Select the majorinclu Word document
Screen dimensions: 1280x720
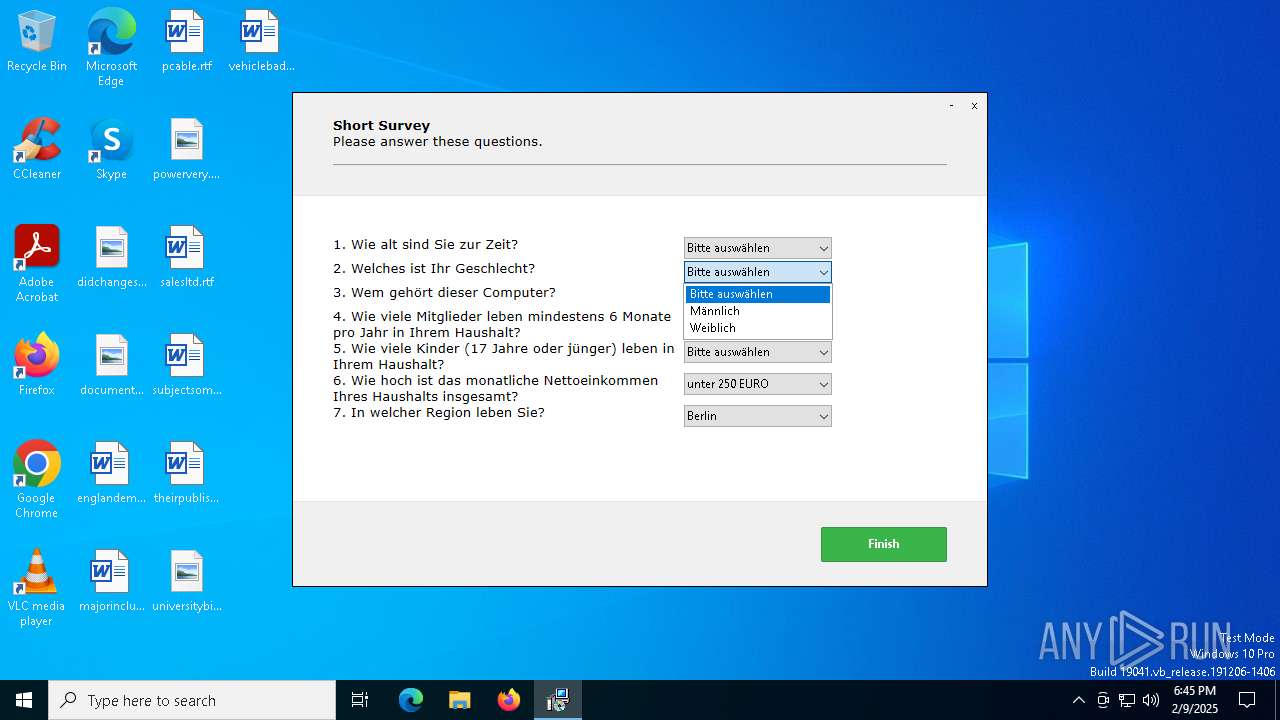tap(111, 582)
